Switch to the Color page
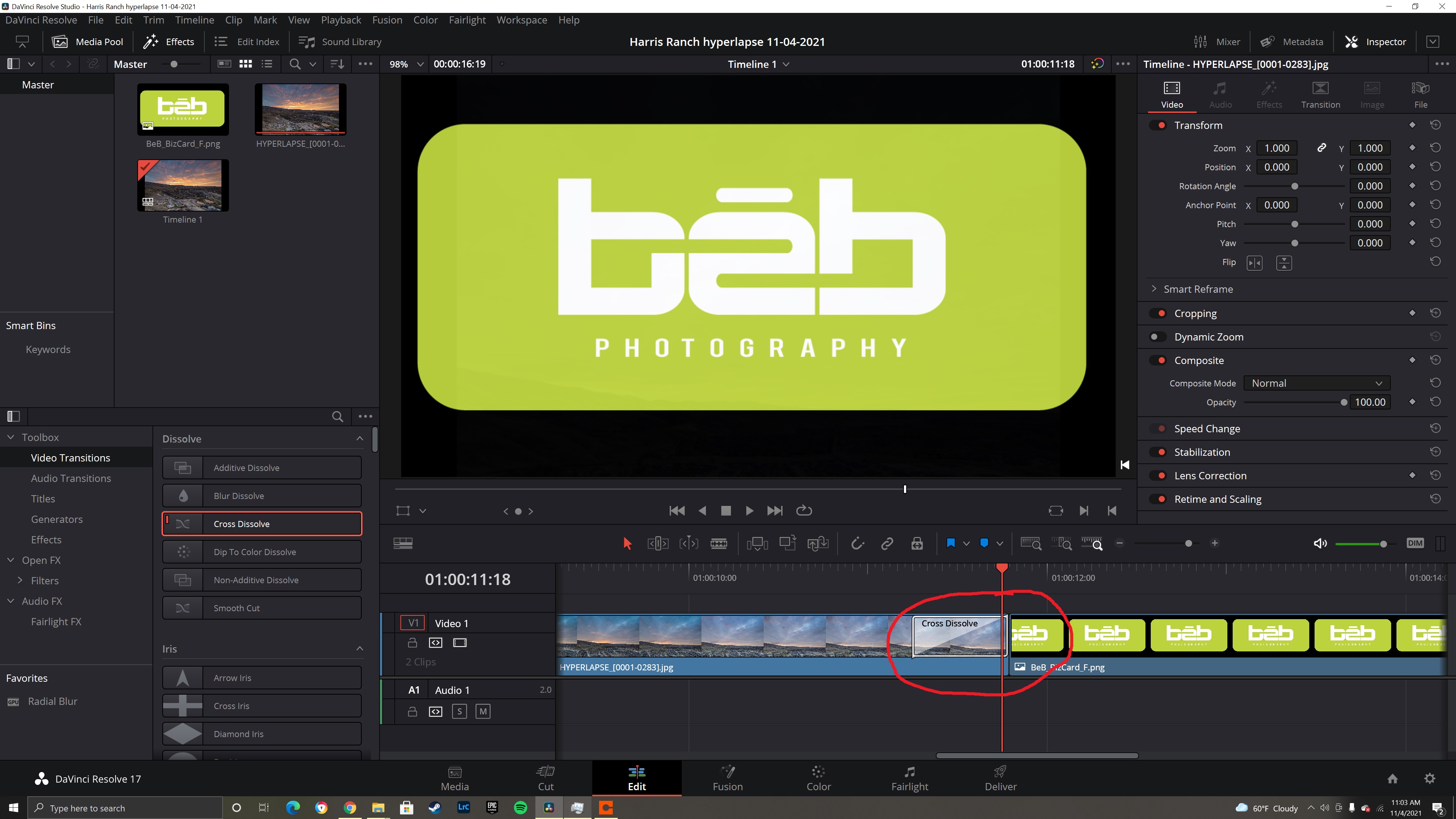Image resolution: width=1456 pixels, height=819 pixels. tap(818, 778)
